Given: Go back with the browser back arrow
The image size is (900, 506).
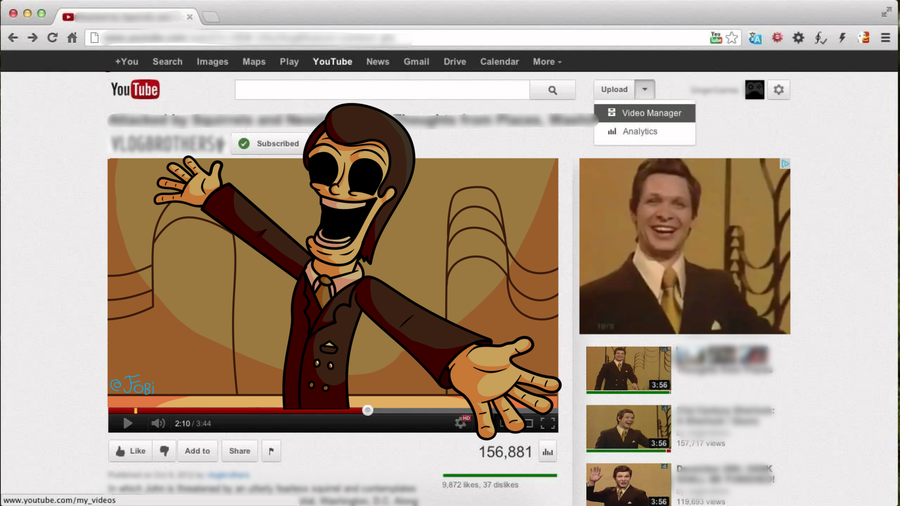Looking at the screenshot, I should [x=13, y=38].
